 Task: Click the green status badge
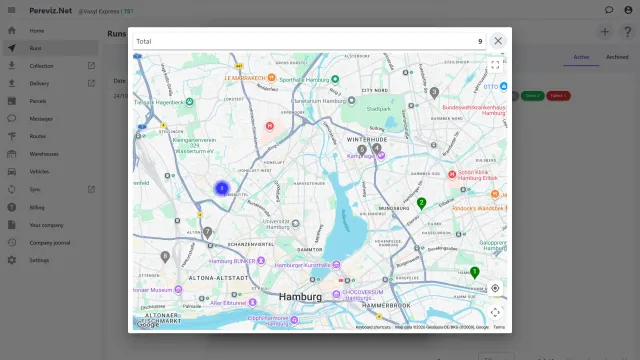[x=532, y=96]
